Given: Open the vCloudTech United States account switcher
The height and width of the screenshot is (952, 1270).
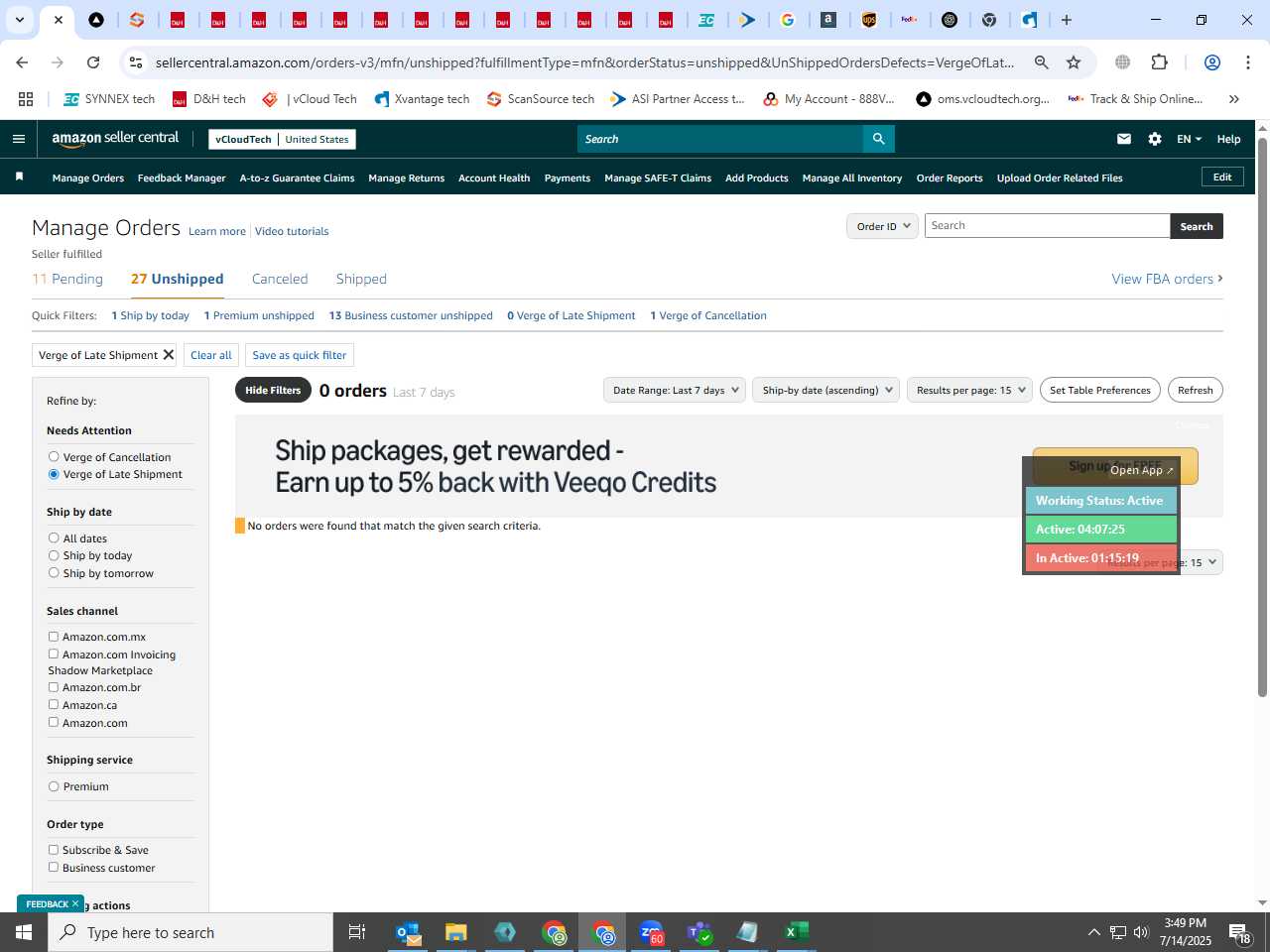Looking at the screenshot, I should pyautogui.click(x=283, y=139).
